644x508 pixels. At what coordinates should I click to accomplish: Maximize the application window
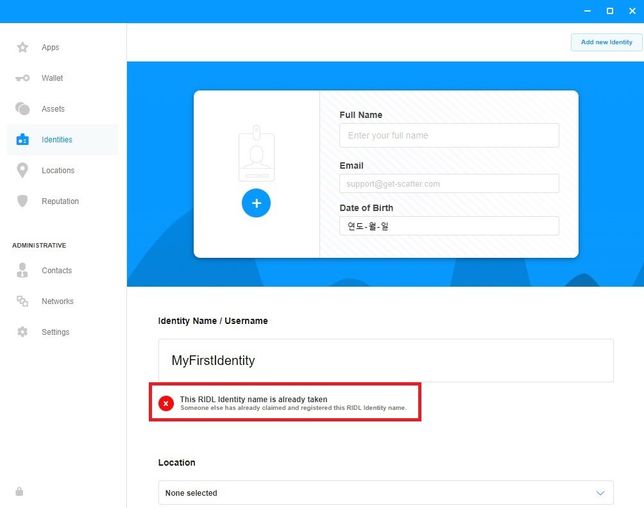click(610, 11)
